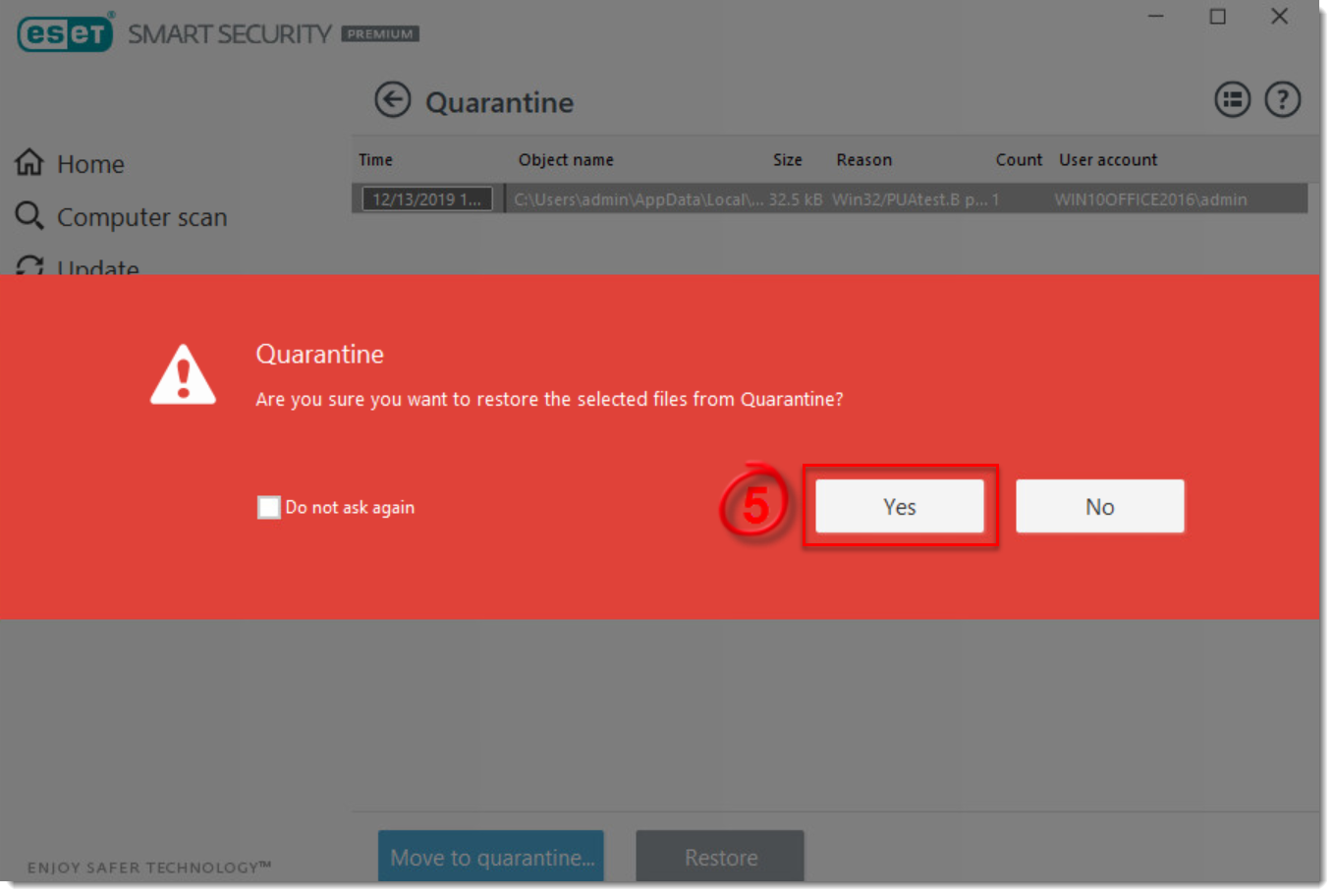The width and height of the screenshot is (1334, 896).
Task: Click the back arrow beside Quarantine heading
Action: click(x=392, y=100)
